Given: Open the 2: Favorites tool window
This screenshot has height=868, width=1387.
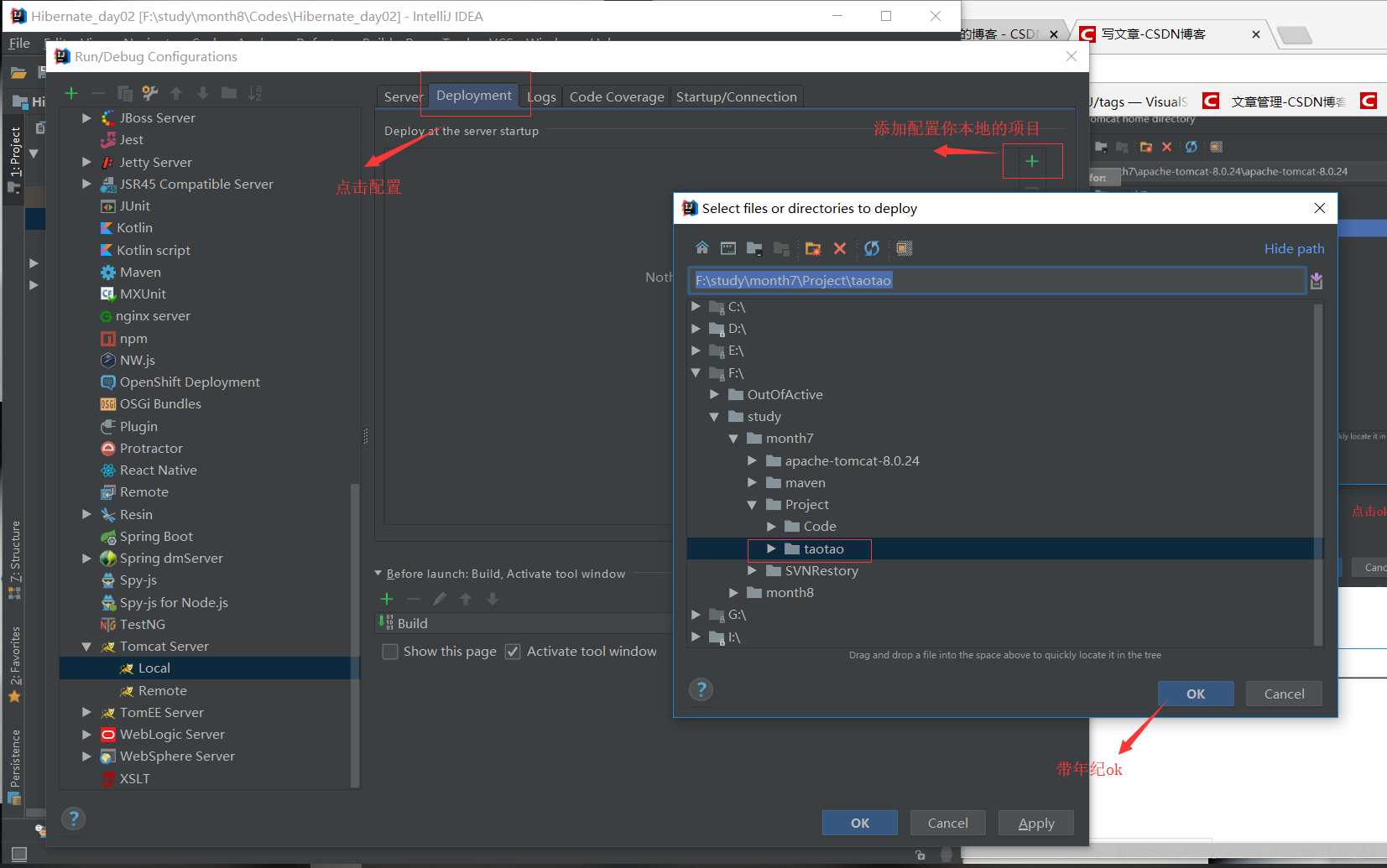Looking at the screenshot, I should [15, 663].
